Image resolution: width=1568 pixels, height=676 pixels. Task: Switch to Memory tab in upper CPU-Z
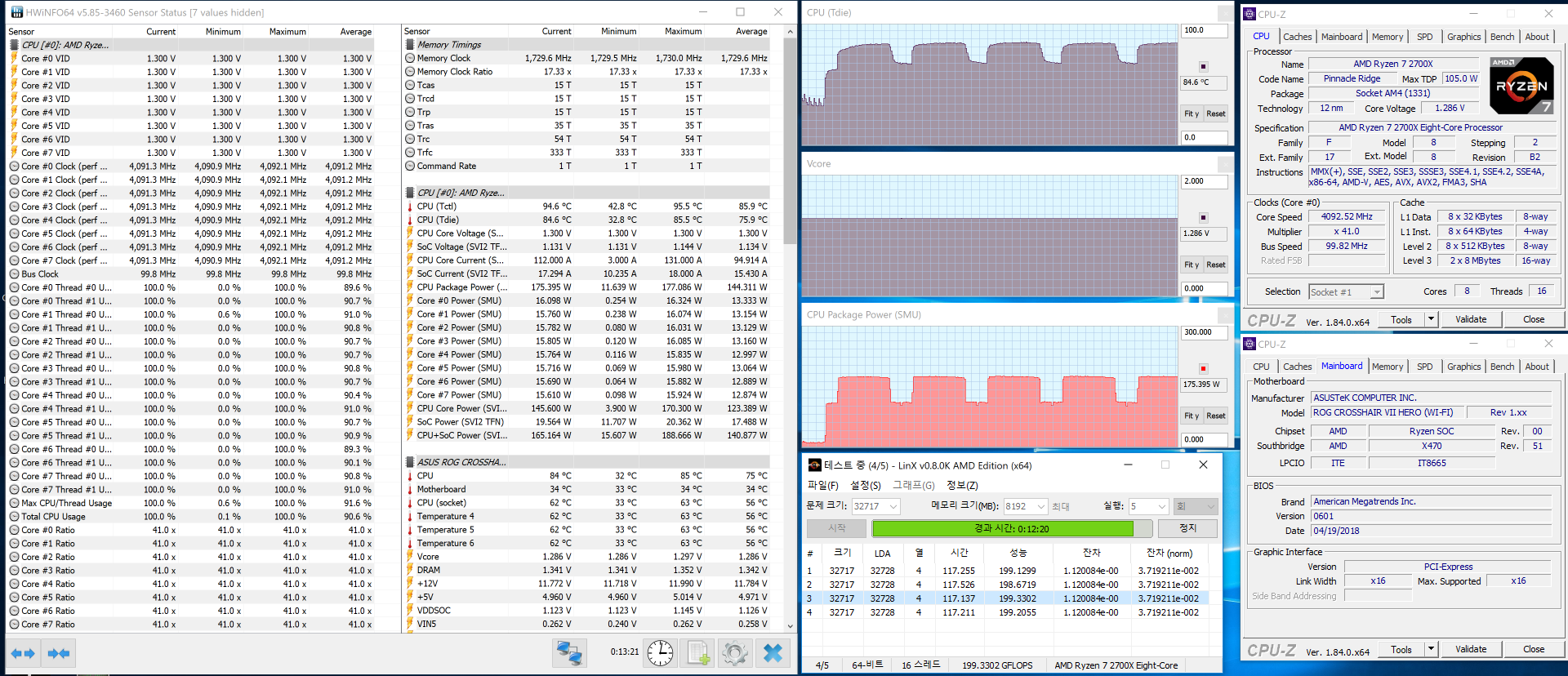pos(1387,37)
